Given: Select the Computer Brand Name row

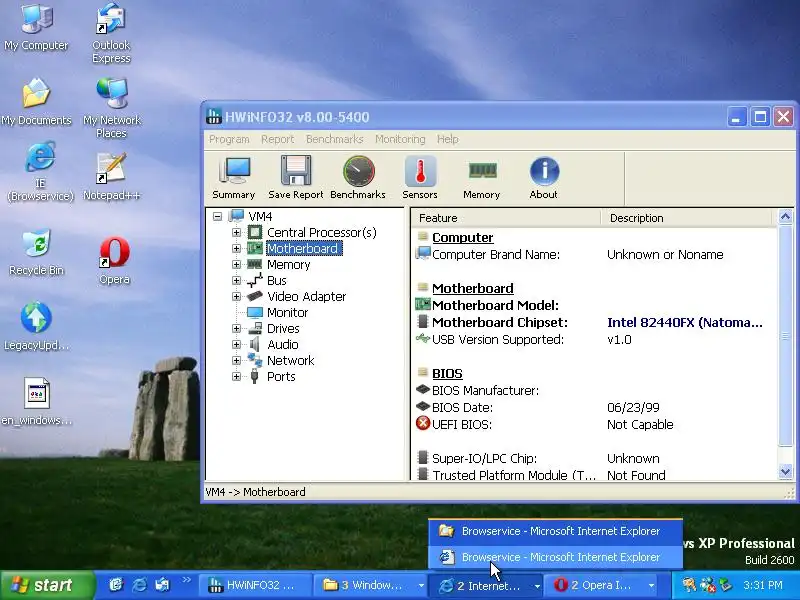Looking at the screenshot, I should 594,255.
